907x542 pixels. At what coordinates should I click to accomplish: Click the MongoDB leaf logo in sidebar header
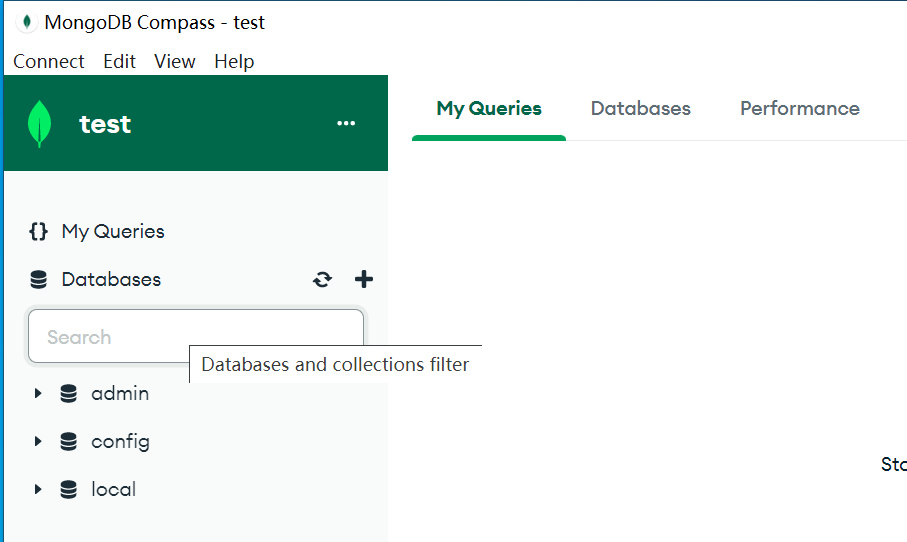[x=39, y=124]
